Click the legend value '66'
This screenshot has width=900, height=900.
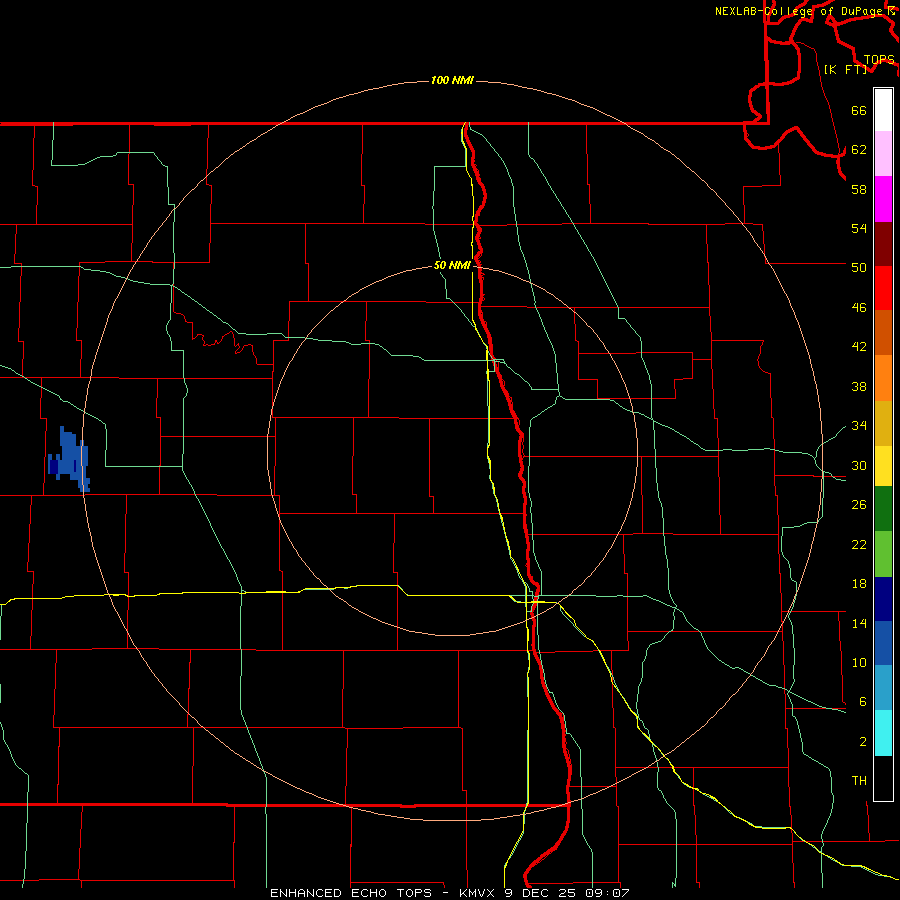click(859, 111)
